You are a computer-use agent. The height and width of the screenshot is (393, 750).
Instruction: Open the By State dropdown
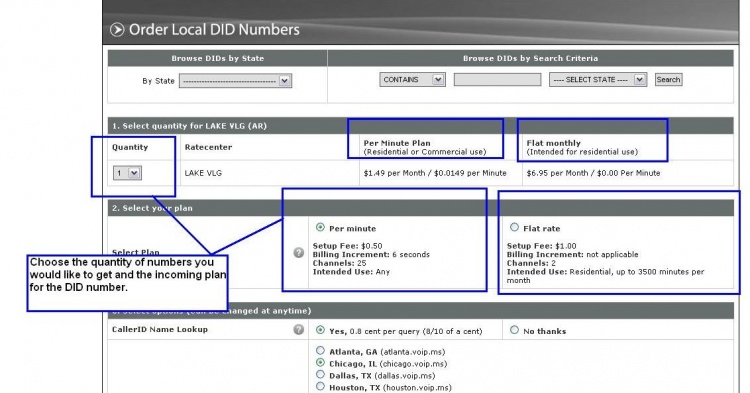tap(235, 81)
